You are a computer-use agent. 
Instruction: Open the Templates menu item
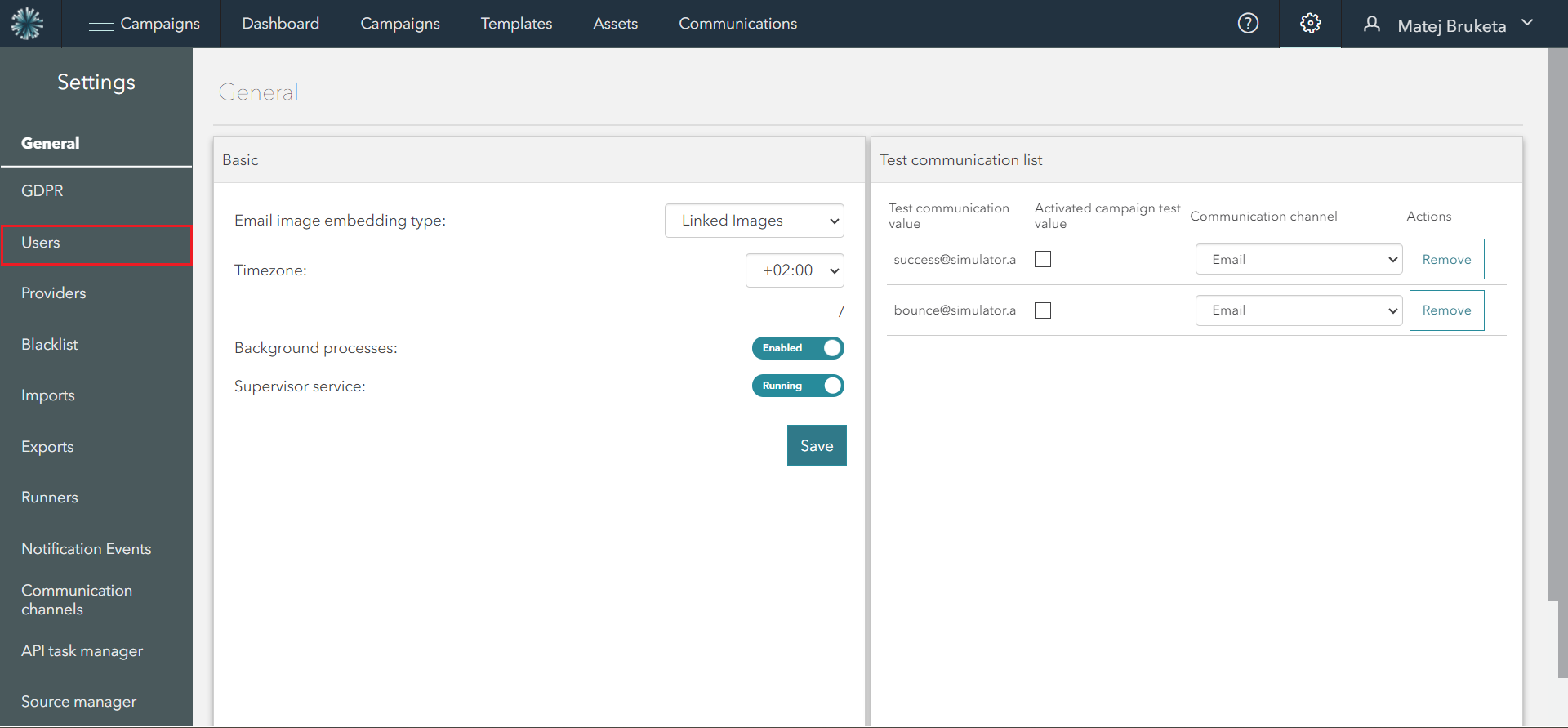click(x=516, y=24)
